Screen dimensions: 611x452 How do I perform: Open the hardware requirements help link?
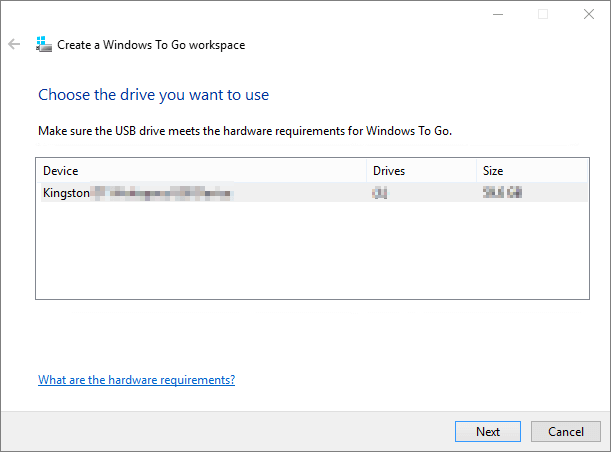[x=136, y=380]
